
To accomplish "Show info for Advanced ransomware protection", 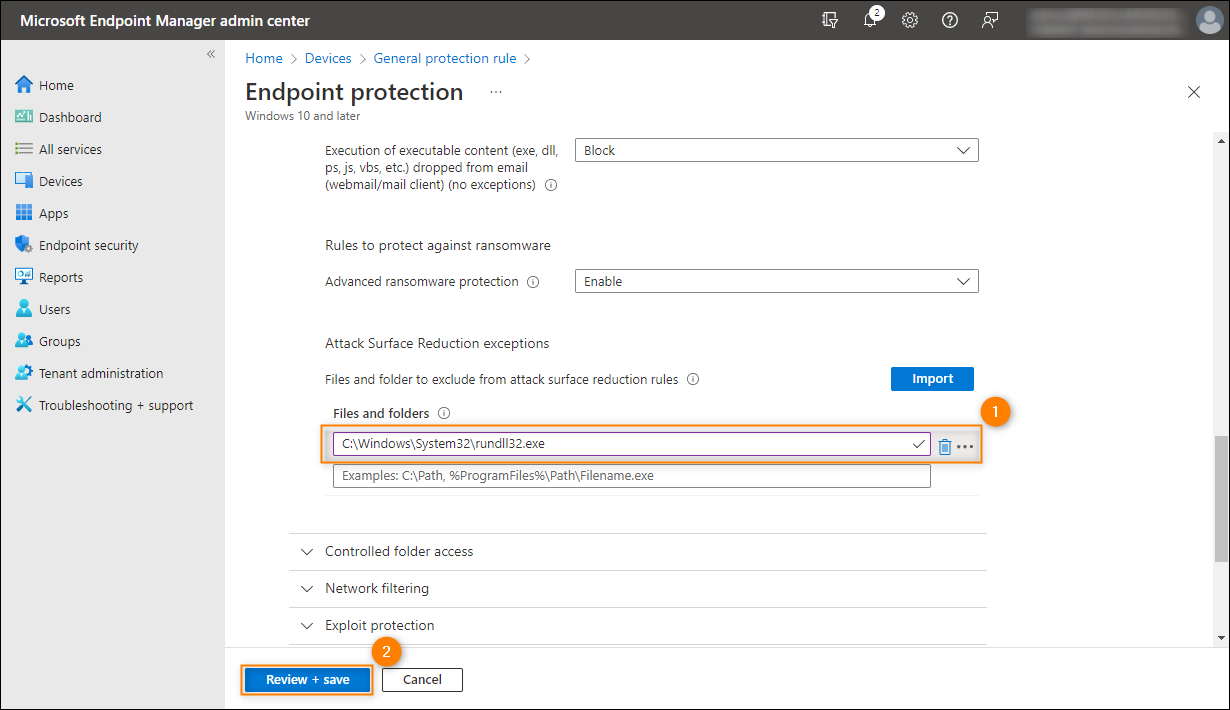I will [x=533, y=282].
